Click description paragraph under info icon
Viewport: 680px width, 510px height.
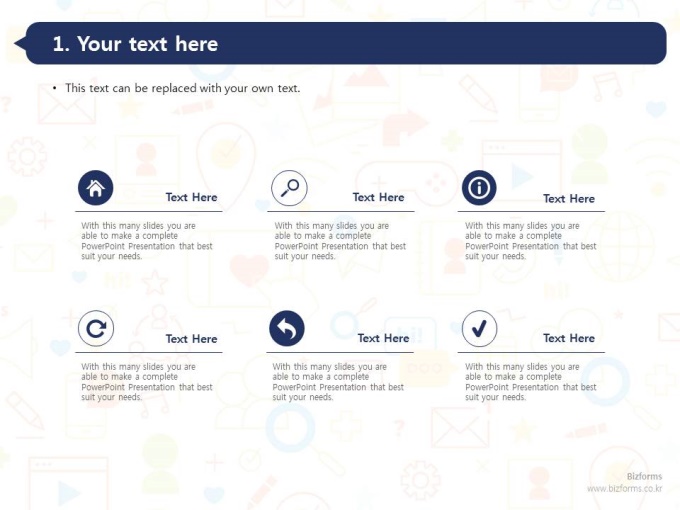point(530,241)
